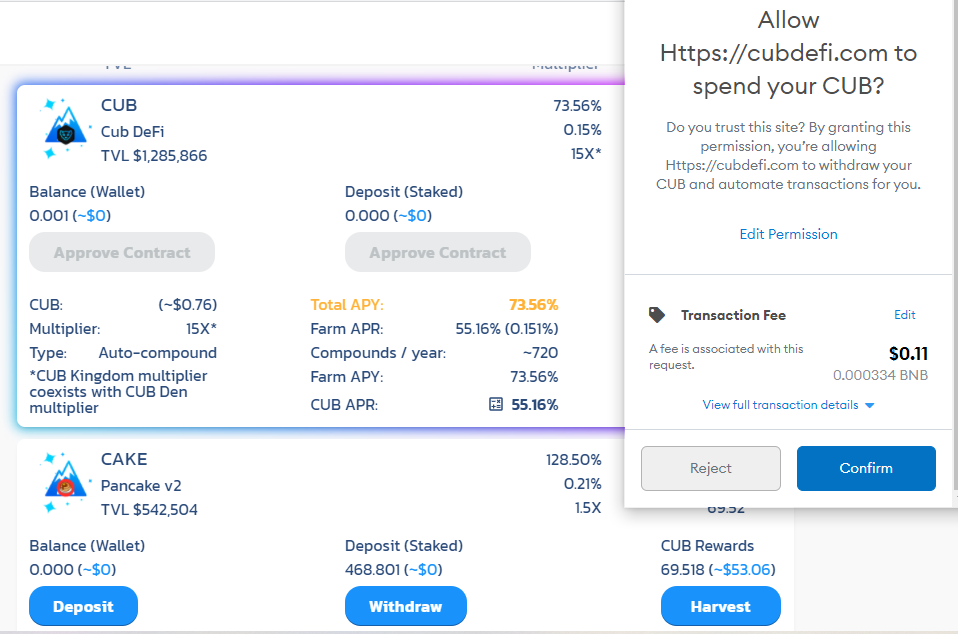Harvest the CUB Rewards
The height and width of the screenshot is (634, 958).
720,607
